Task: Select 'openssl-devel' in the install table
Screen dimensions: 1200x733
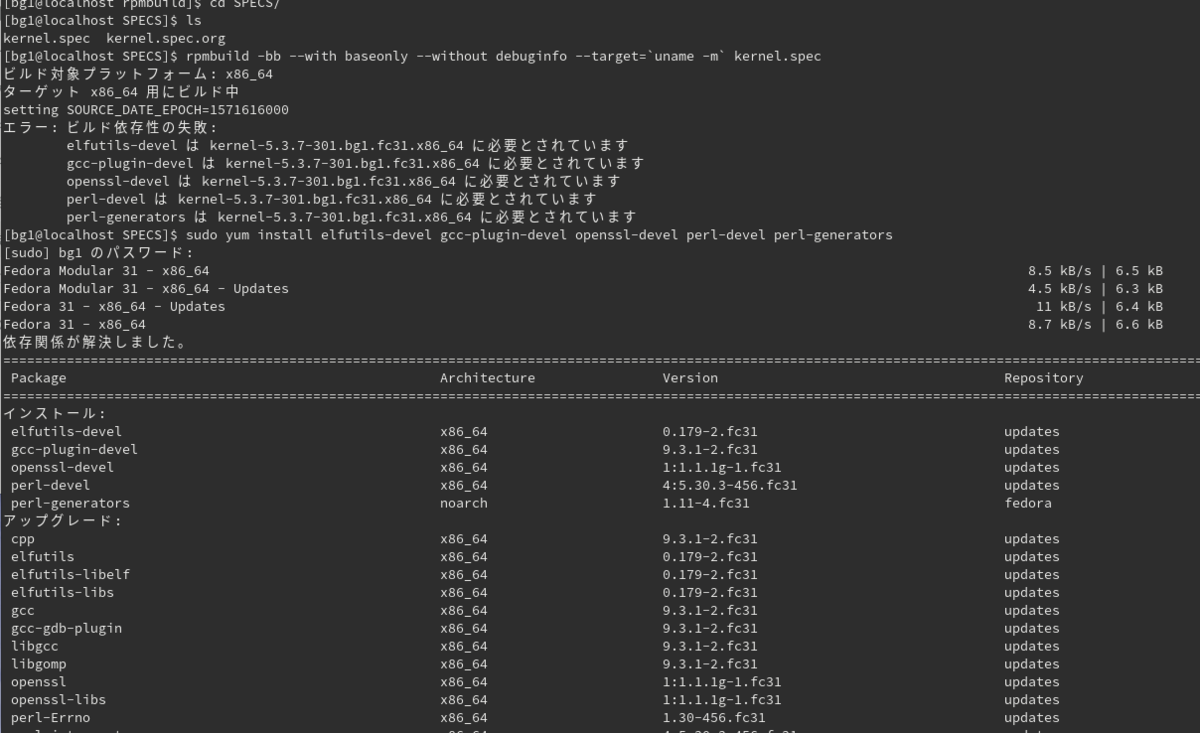Action: pos(62,468)
